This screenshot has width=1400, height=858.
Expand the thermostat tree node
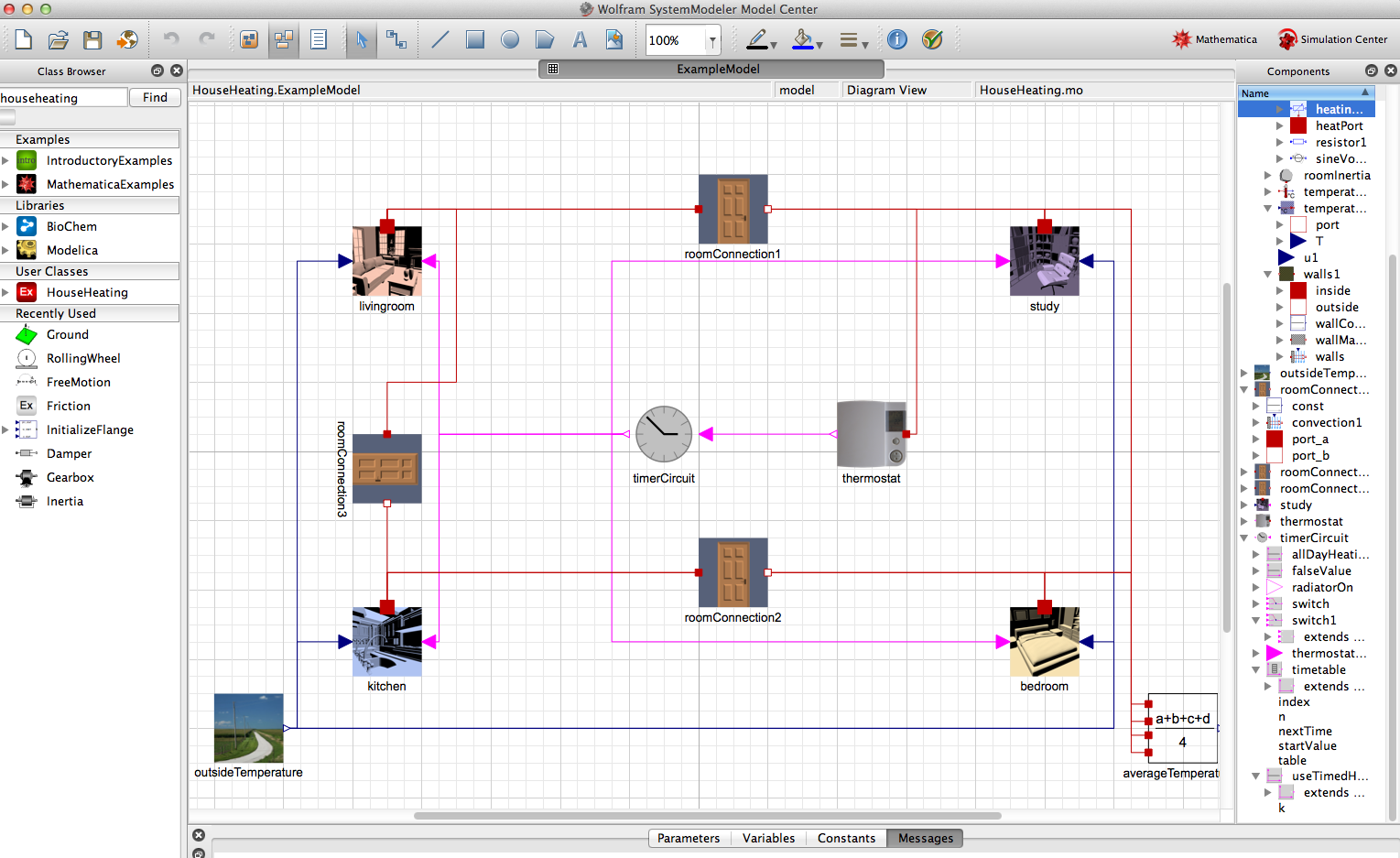[x=1244, y=521]
